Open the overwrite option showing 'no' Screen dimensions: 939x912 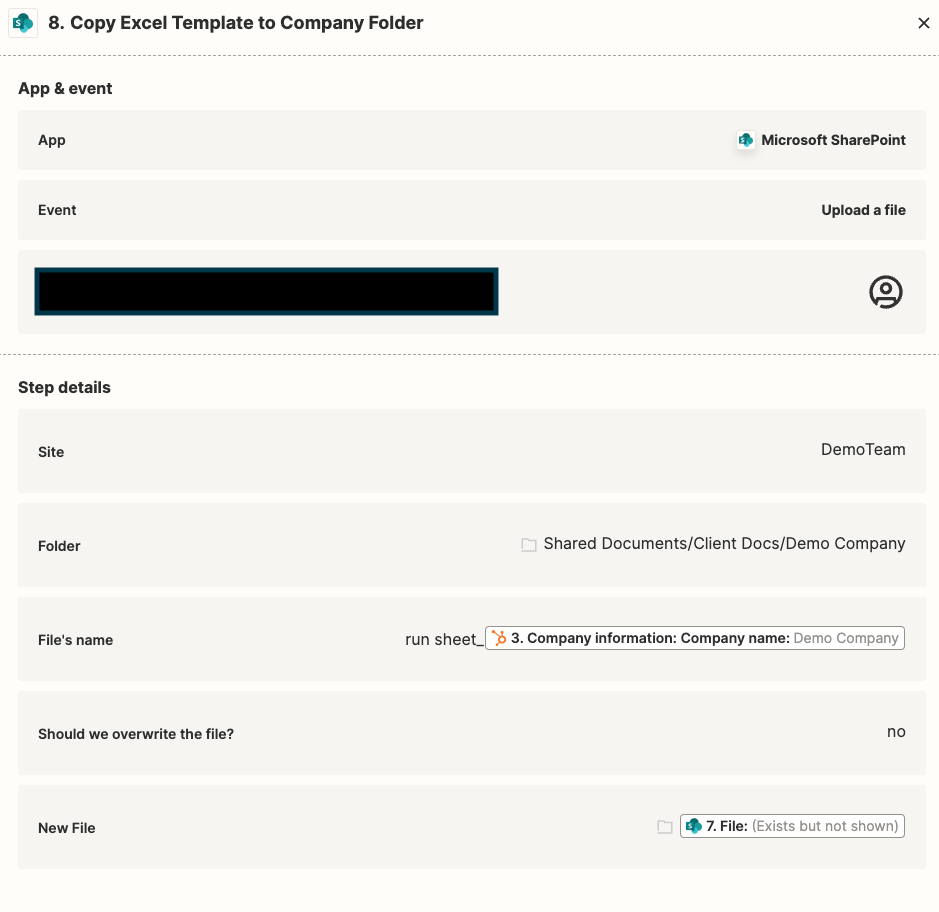[472, 733]
